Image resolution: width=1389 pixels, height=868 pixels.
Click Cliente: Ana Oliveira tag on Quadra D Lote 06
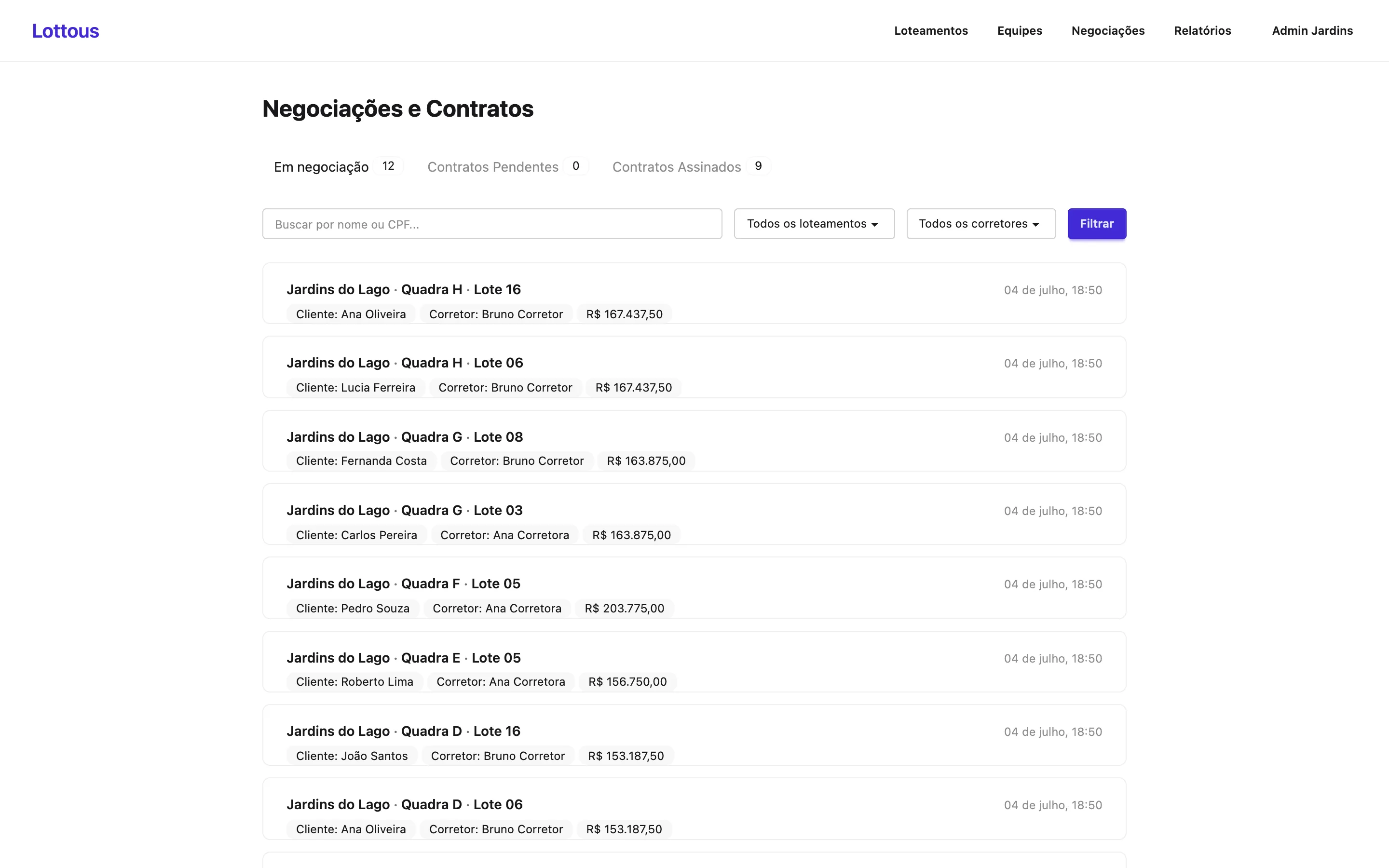coord(351,829)
